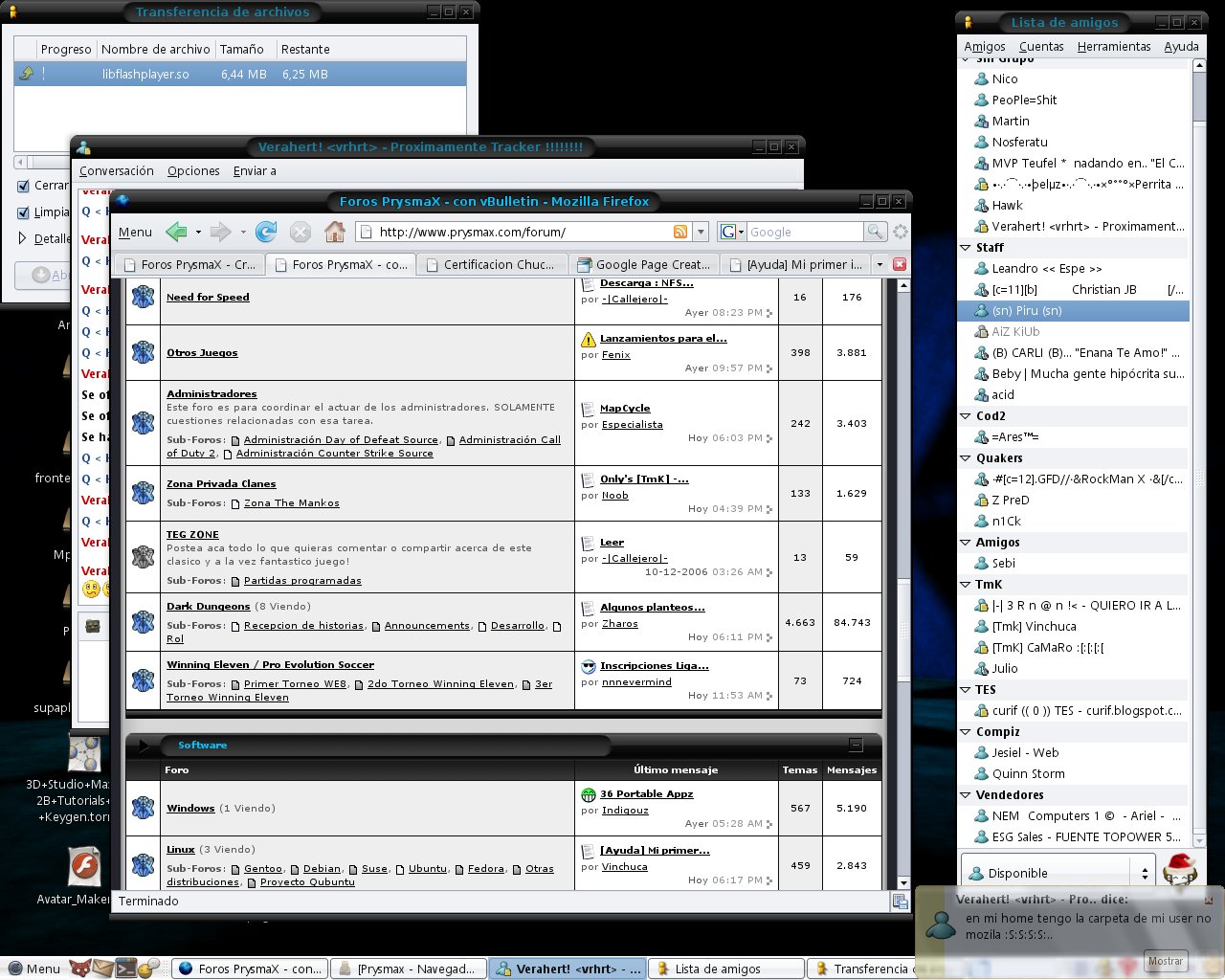Click the smiley emoticon in conversation window
This screenshot has width=1225, height=980.
pyautogui.click(x=92, y=589)
